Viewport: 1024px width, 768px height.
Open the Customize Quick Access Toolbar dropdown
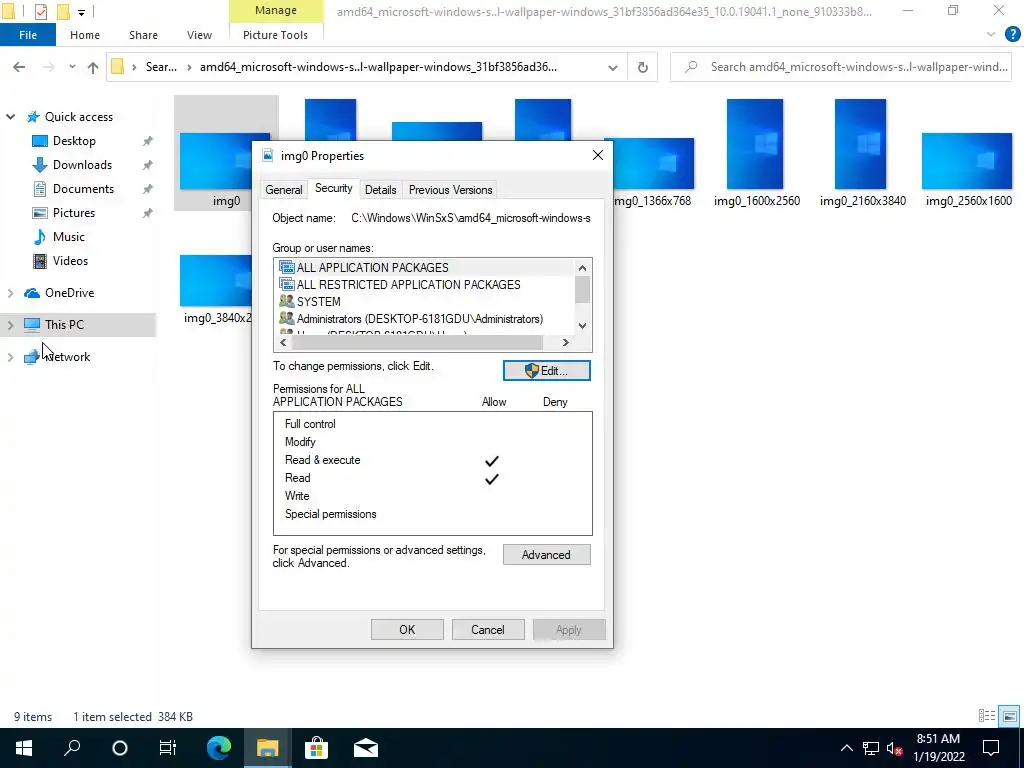tap(81, 12)
